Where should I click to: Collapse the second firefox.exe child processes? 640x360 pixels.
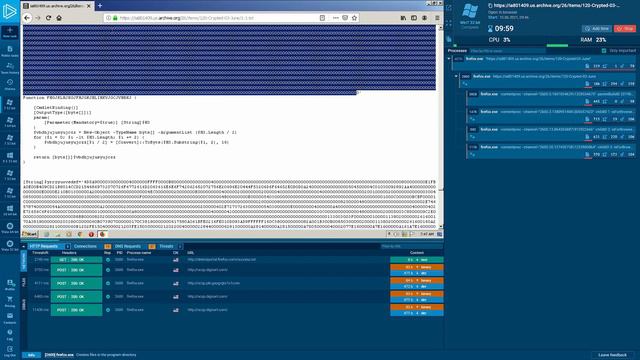click(456, 76)
